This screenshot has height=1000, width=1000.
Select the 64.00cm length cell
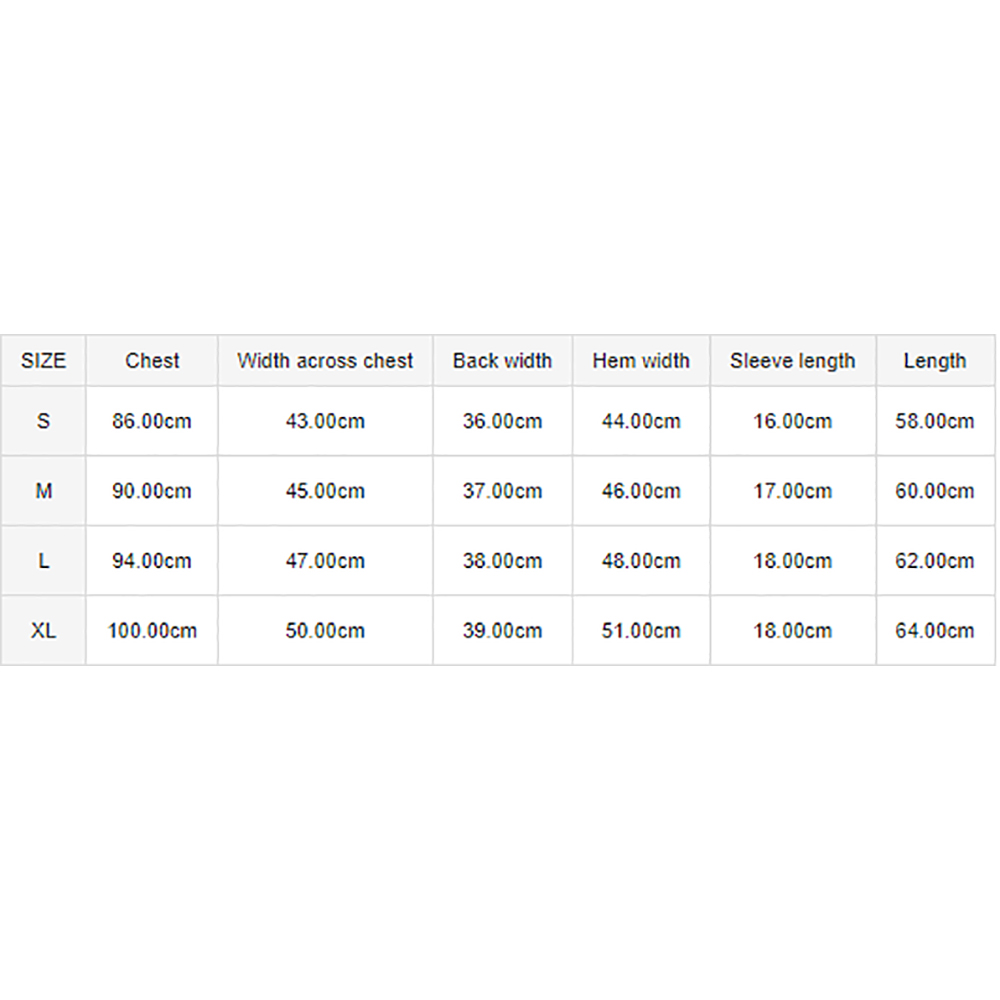pos(935,631)
